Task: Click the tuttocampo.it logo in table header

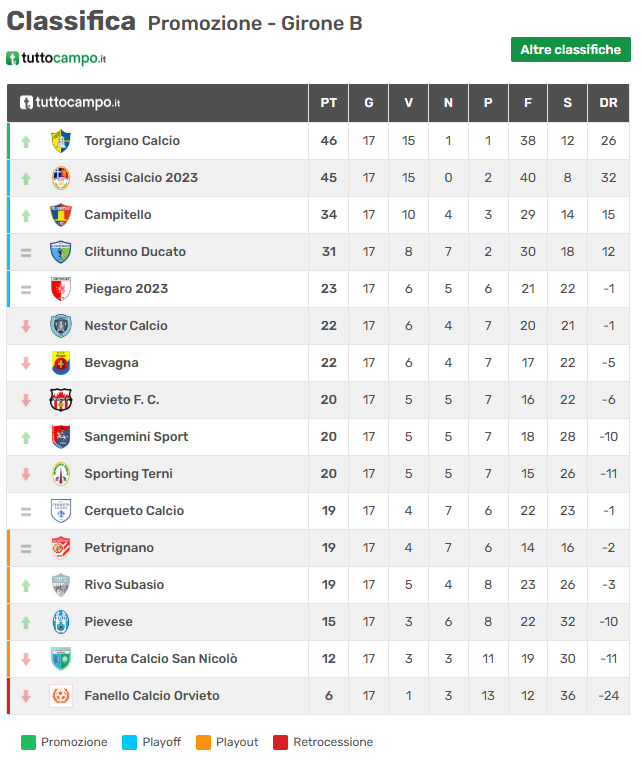Action: point(70,103)
